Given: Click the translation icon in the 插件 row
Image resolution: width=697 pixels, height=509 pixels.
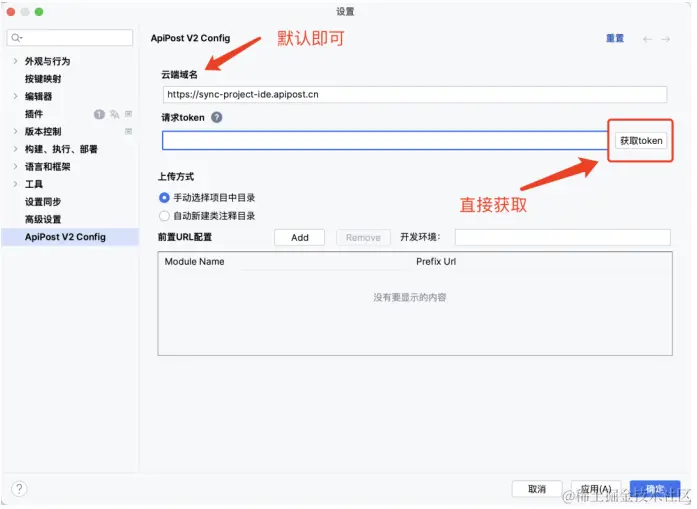Looking at the screenshot, I should coord(115,115).
